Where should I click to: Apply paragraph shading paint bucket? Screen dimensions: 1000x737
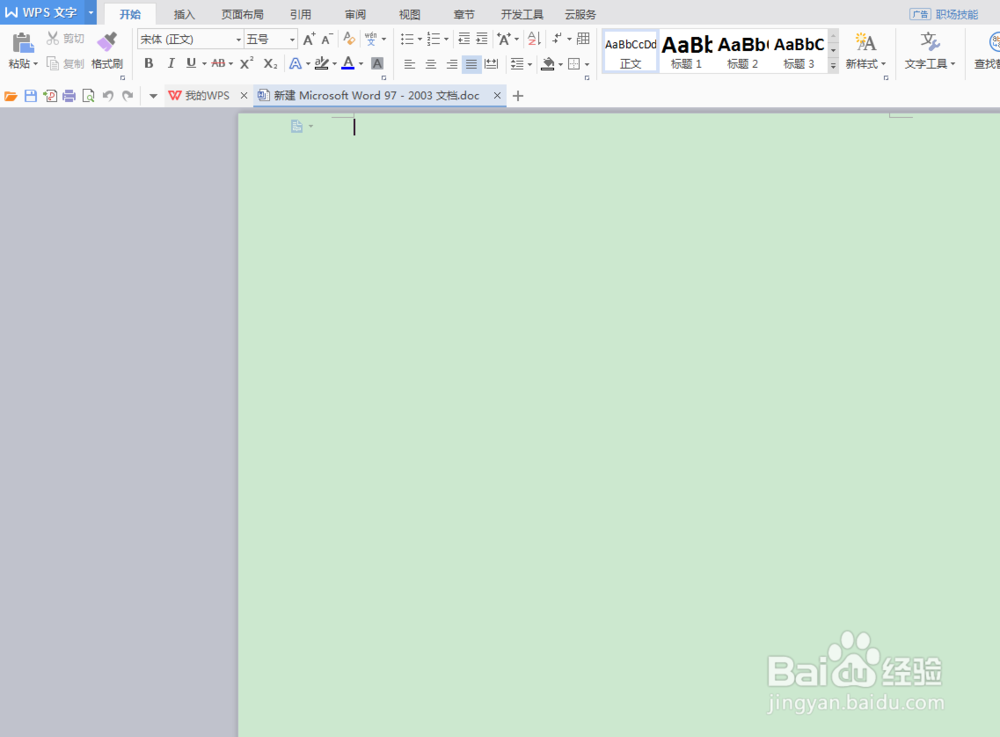pos(548,63)
